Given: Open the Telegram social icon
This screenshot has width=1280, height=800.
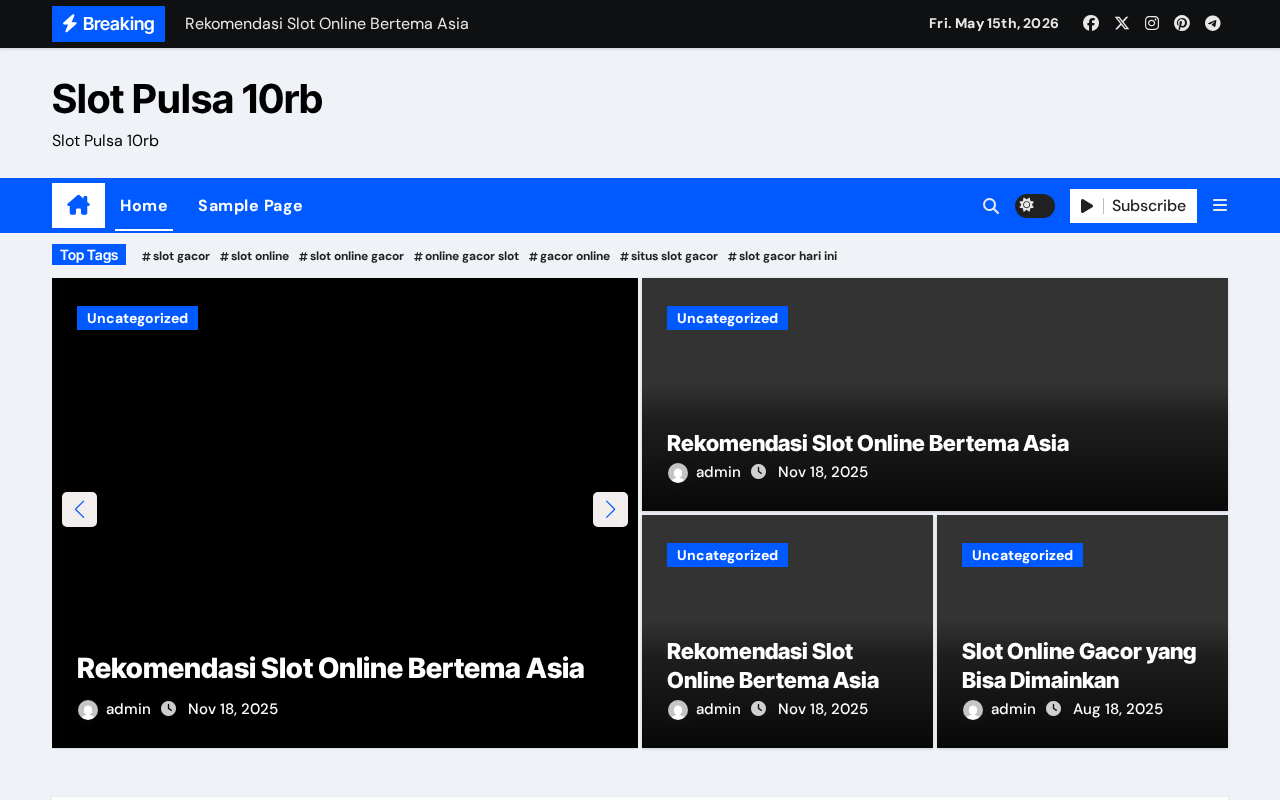Looking at the screenshot, I should click(1213, 23).
